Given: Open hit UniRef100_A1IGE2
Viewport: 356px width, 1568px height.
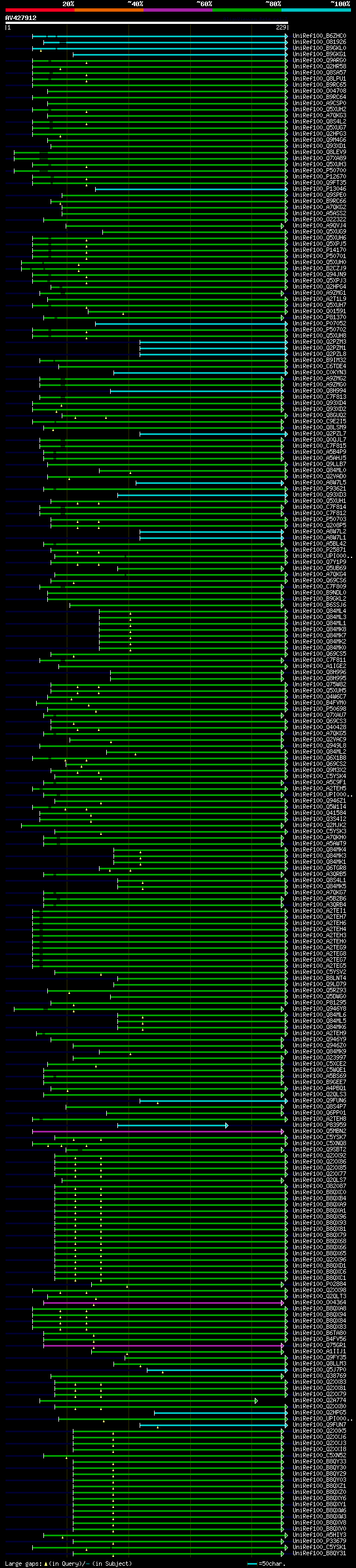Looking at the screenshot, I should click(319, 666).
